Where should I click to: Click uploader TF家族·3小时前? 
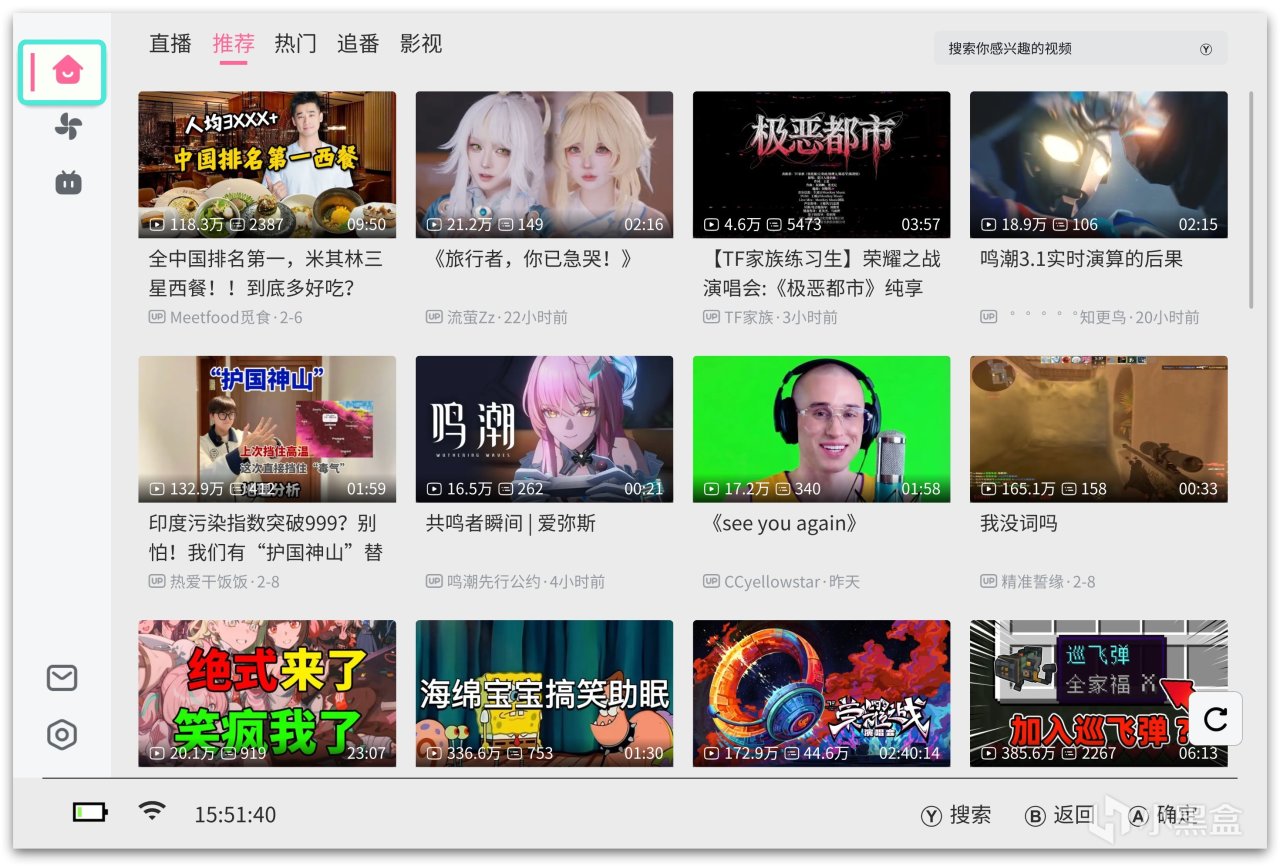click(781, 317)
